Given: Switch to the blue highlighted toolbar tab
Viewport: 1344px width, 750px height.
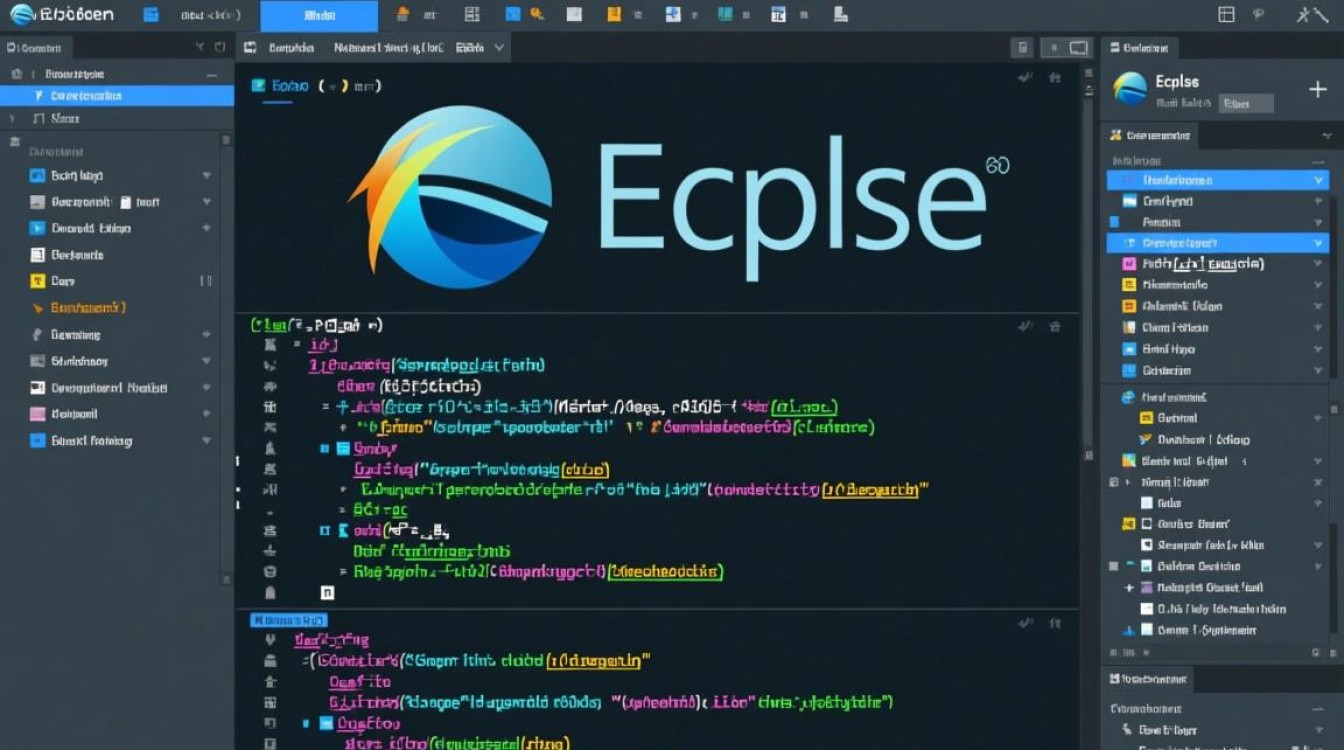Looking at the screenshot, I should (x=317, y=15).
